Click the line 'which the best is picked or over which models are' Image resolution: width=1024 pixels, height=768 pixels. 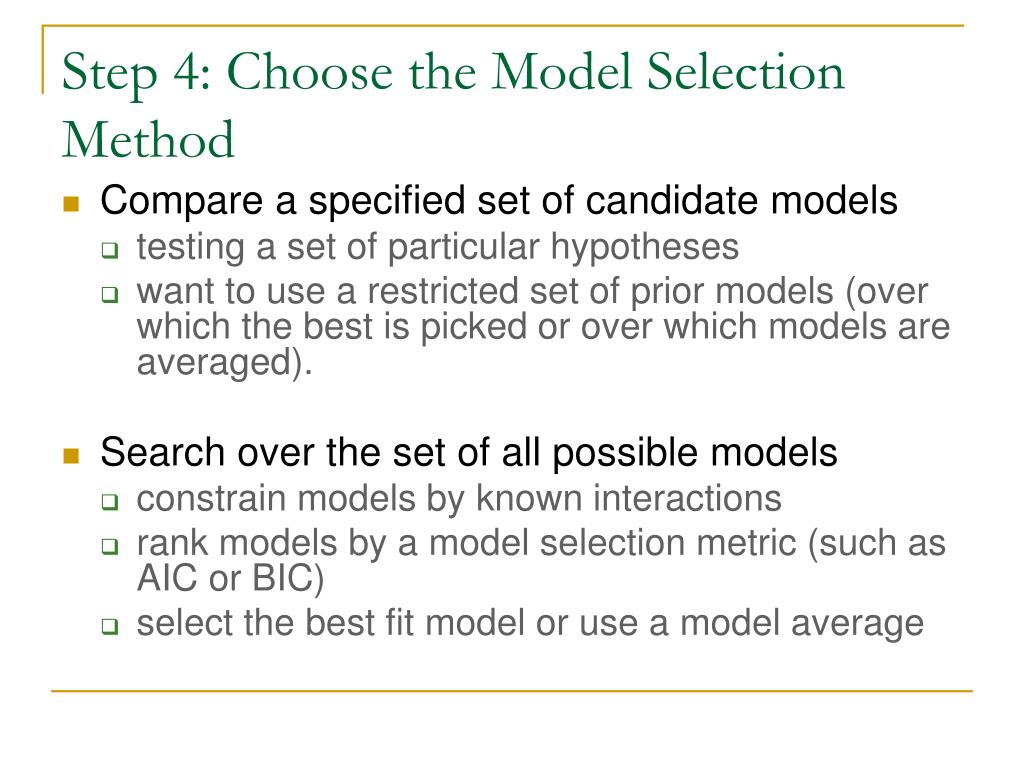click(x=543, y=327)
